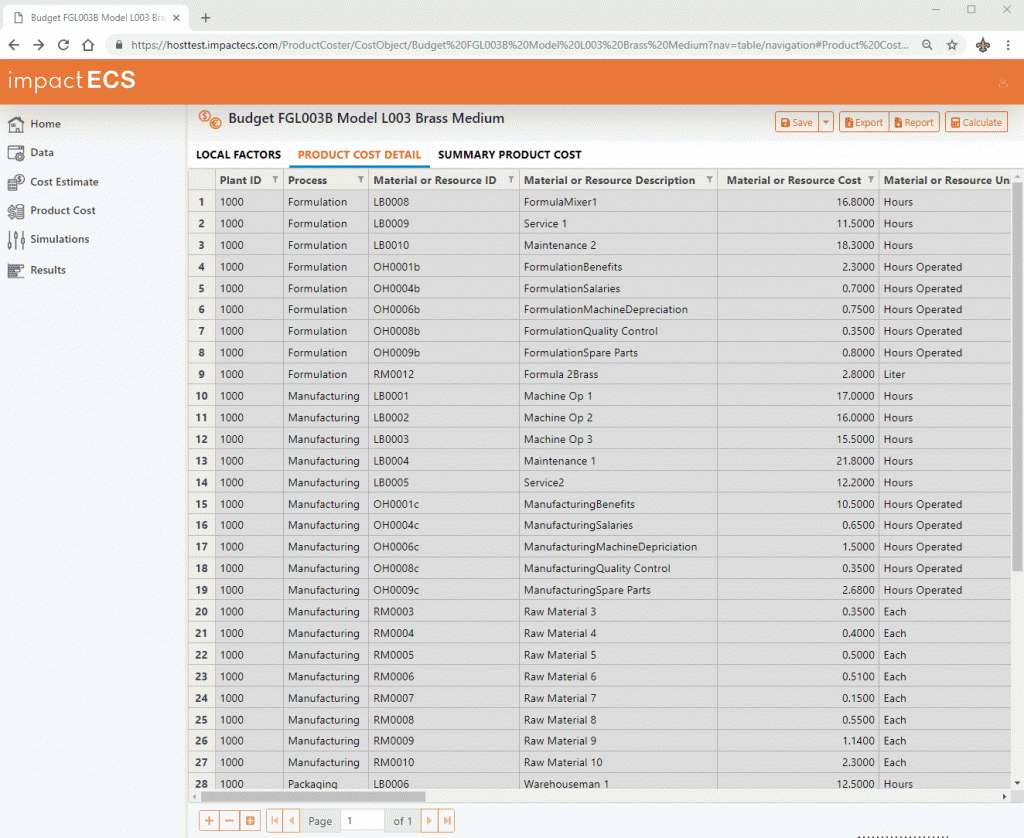Save the budget with the Save button

click(797, 122)
